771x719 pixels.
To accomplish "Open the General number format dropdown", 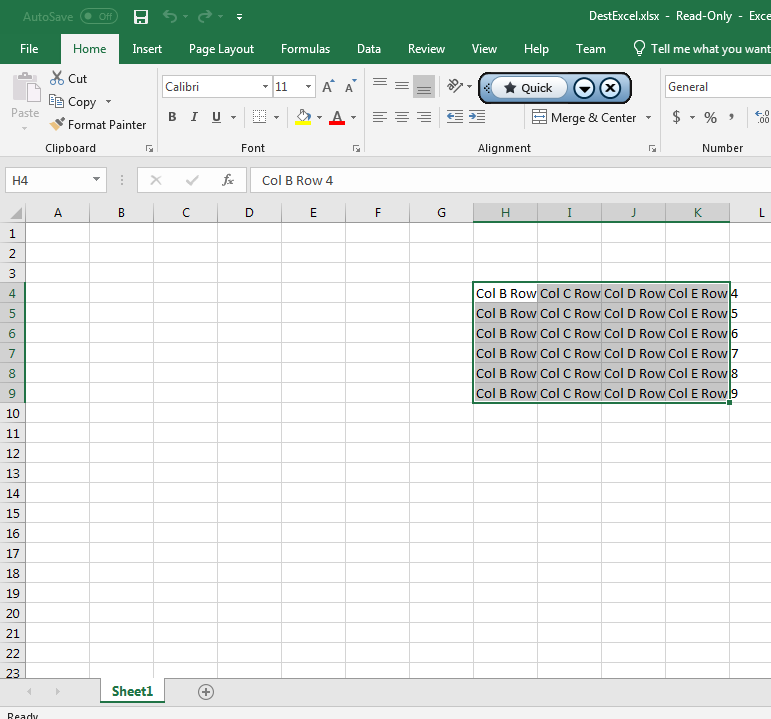I will 716,87.
